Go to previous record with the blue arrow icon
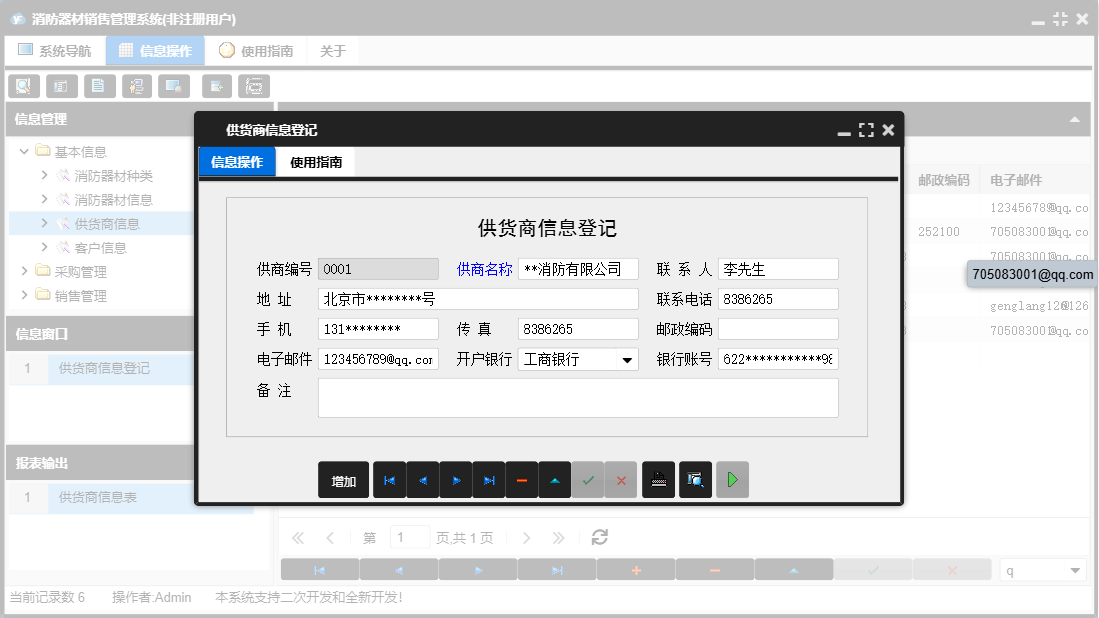 click(x=422, y=479)
